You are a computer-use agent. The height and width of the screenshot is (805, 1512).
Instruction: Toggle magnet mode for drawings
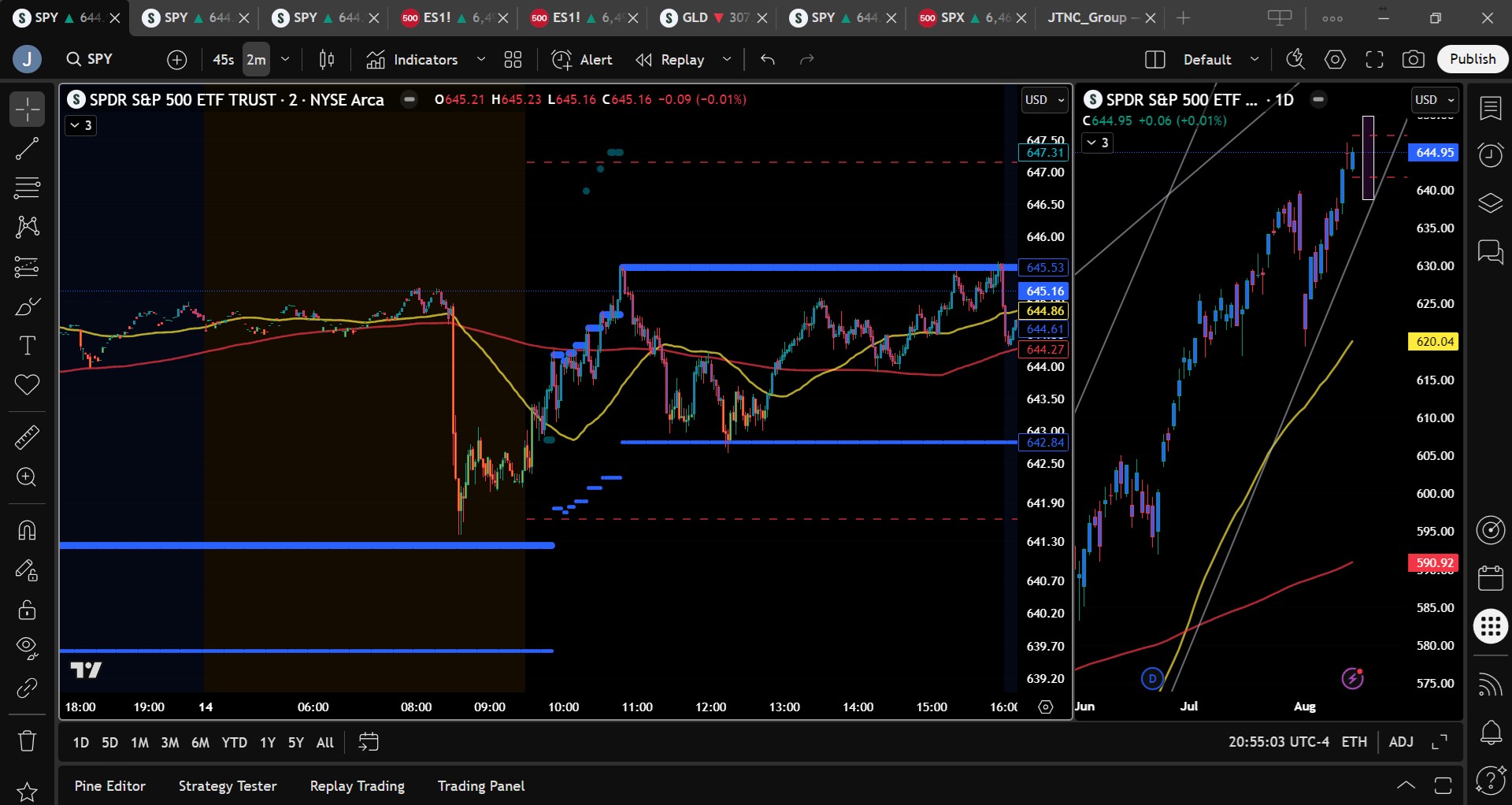(27, 530)
